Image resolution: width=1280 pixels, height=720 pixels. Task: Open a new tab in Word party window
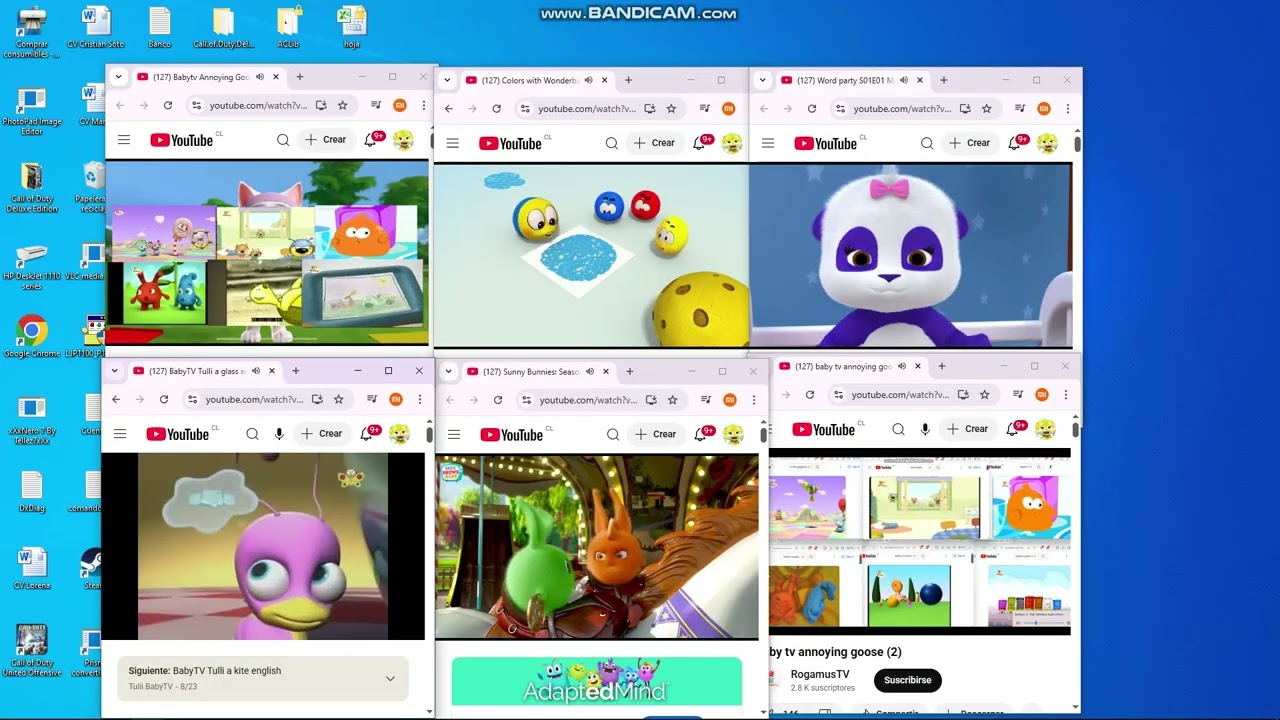[x=943, y=80]
